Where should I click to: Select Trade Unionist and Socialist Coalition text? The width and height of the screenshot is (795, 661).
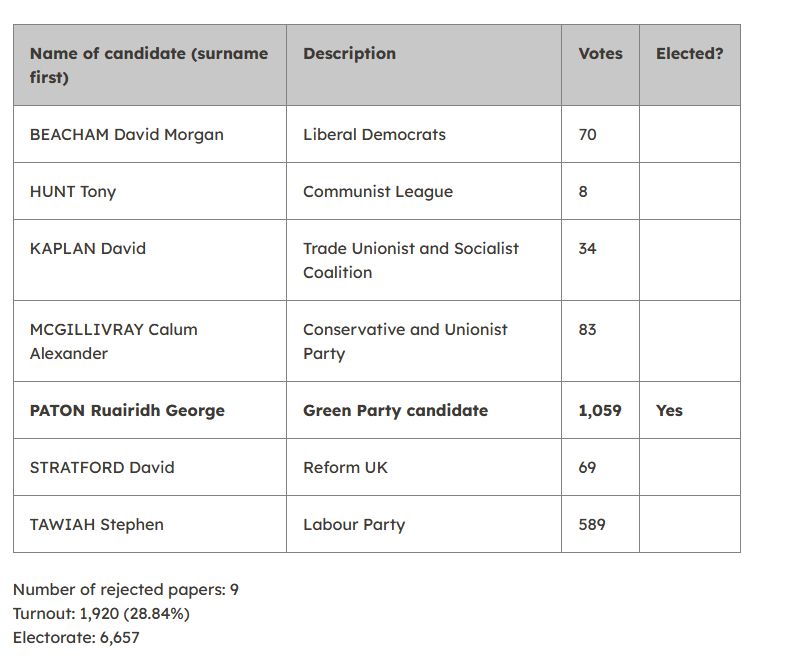pyautogui.click(x=411, y=261)
